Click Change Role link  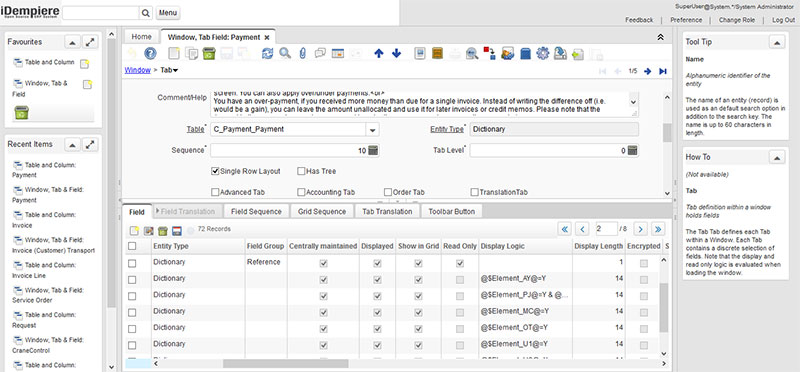(736, 20)
